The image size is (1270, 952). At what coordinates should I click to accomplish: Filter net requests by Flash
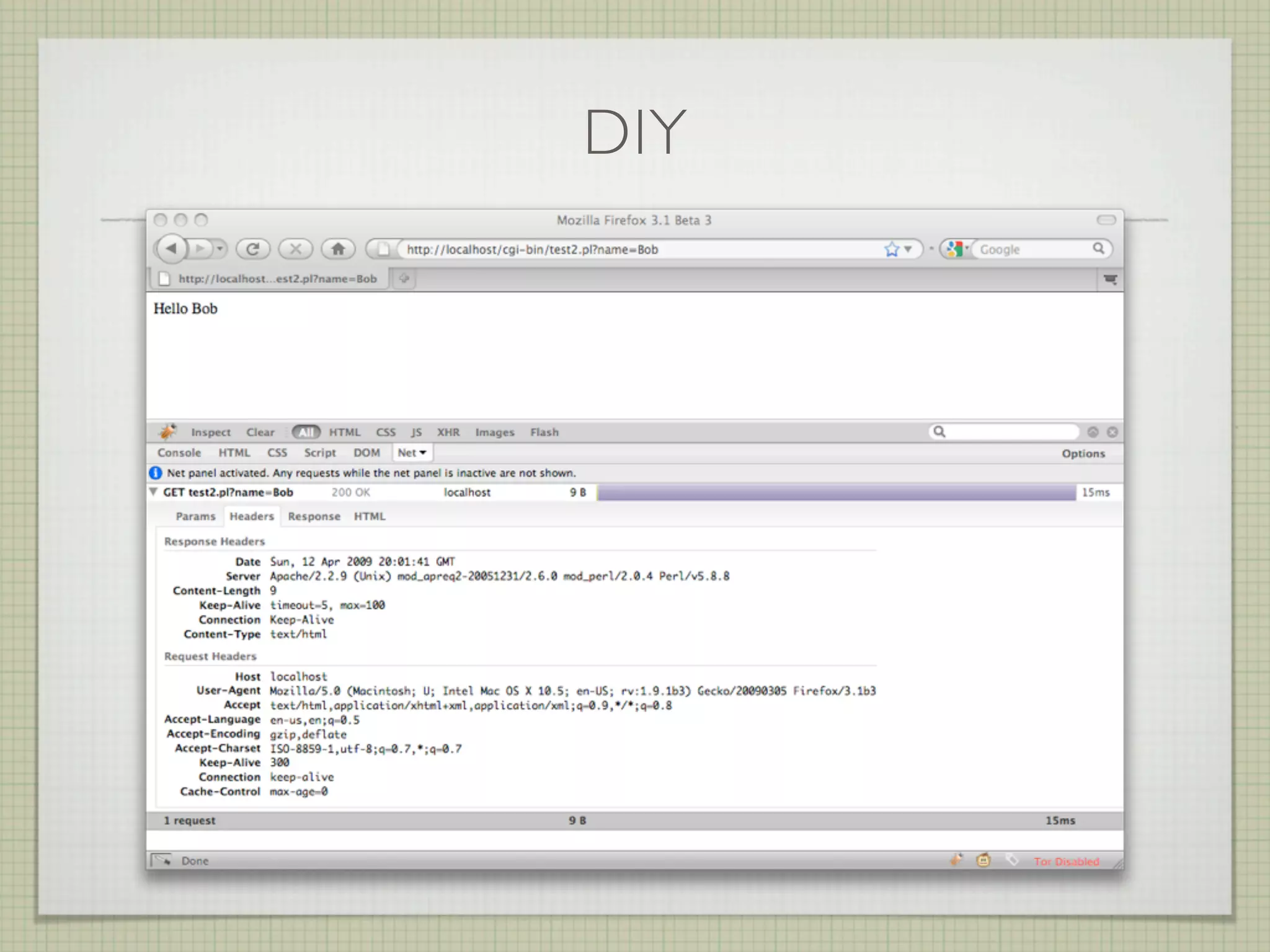tap(544, 432)
